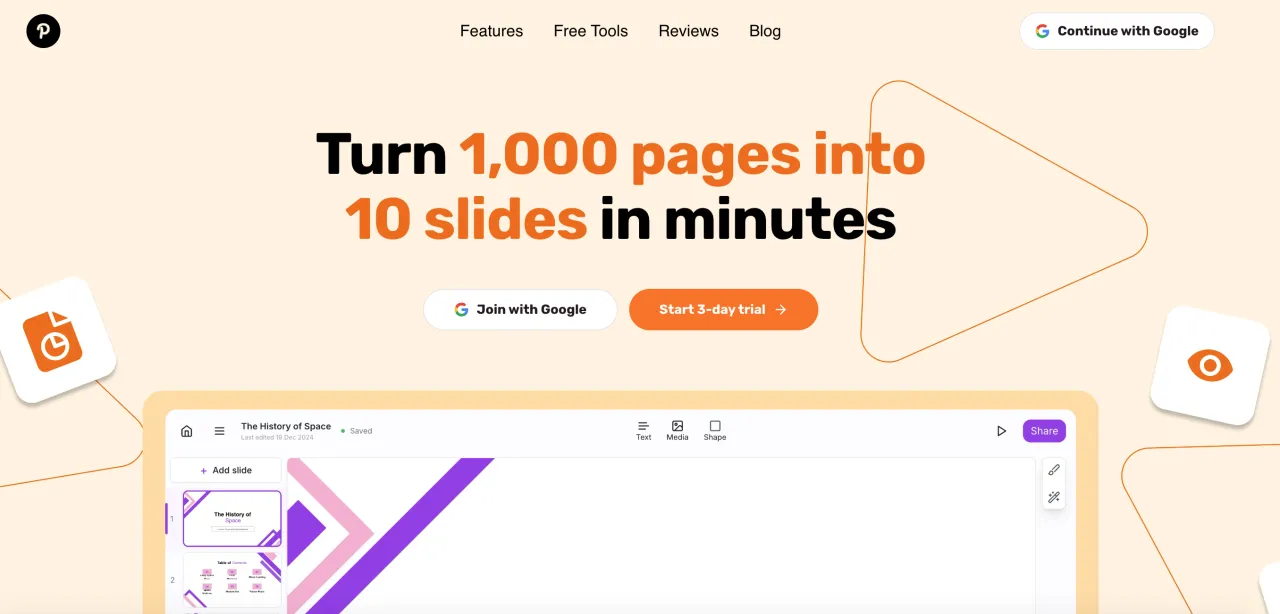Click the purple Share button
This screenshot has width=1280, height=614.
point(1044,431)
